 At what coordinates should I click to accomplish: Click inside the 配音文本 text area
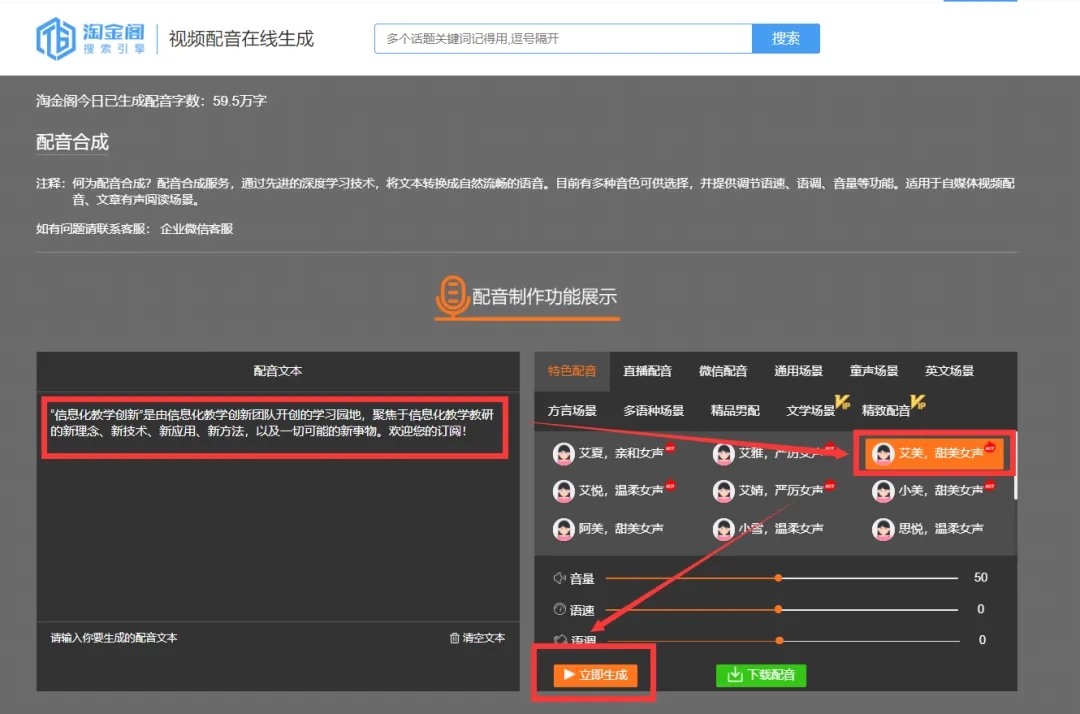pos(278,506)
